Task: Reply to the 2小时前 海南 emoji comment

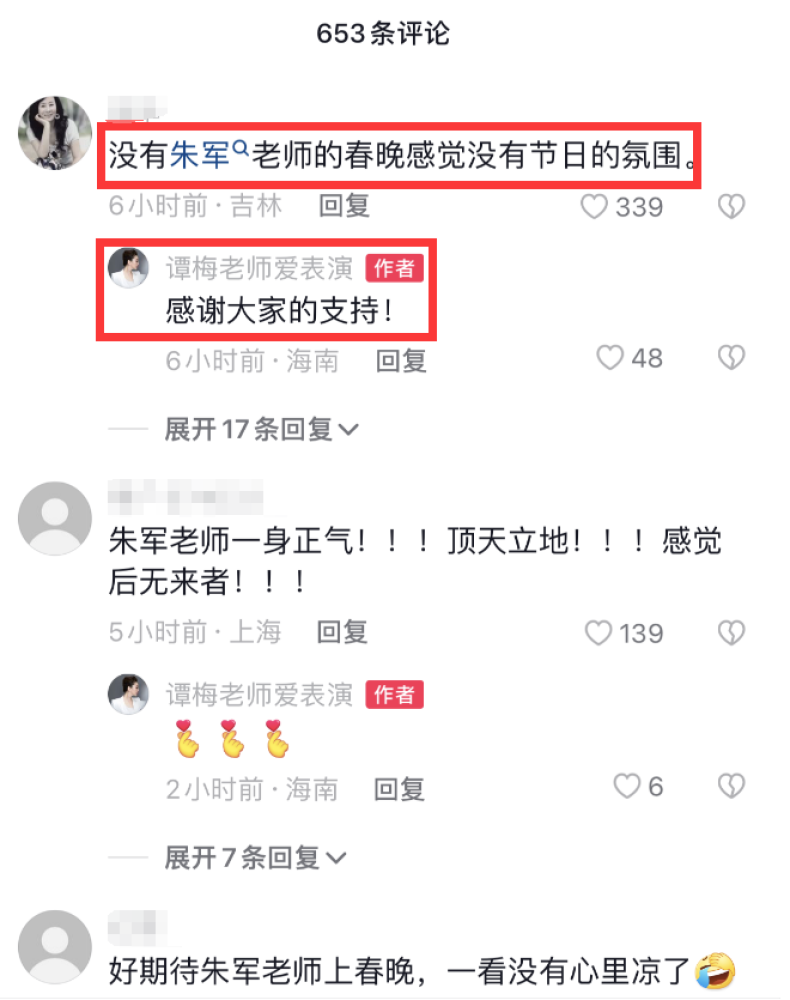Action: (399, 790)
